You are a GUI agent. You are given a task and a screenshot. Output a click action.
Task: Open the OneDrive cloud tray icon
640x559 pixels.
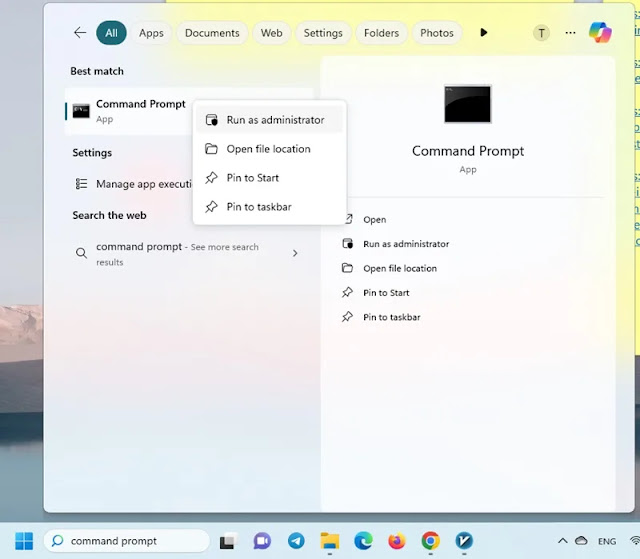click(581, 541)
